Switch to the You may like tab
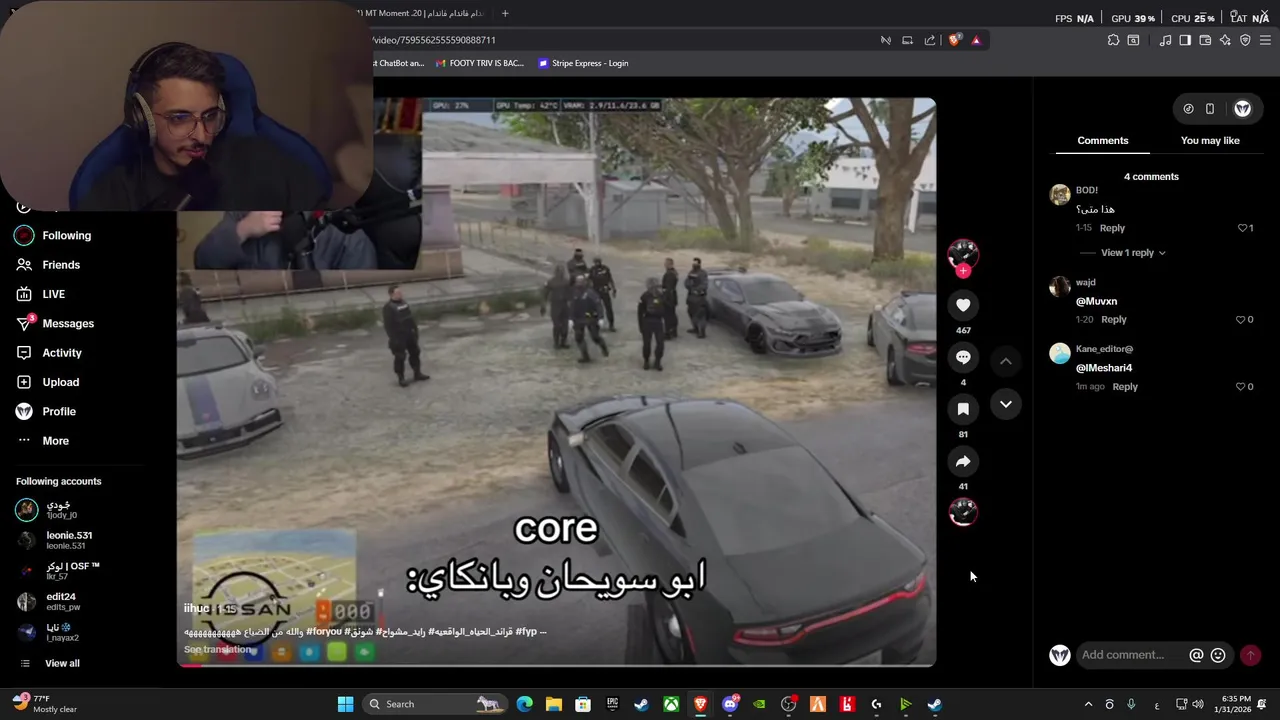This screenshot has width=1280, height=720. (1210, 141)
